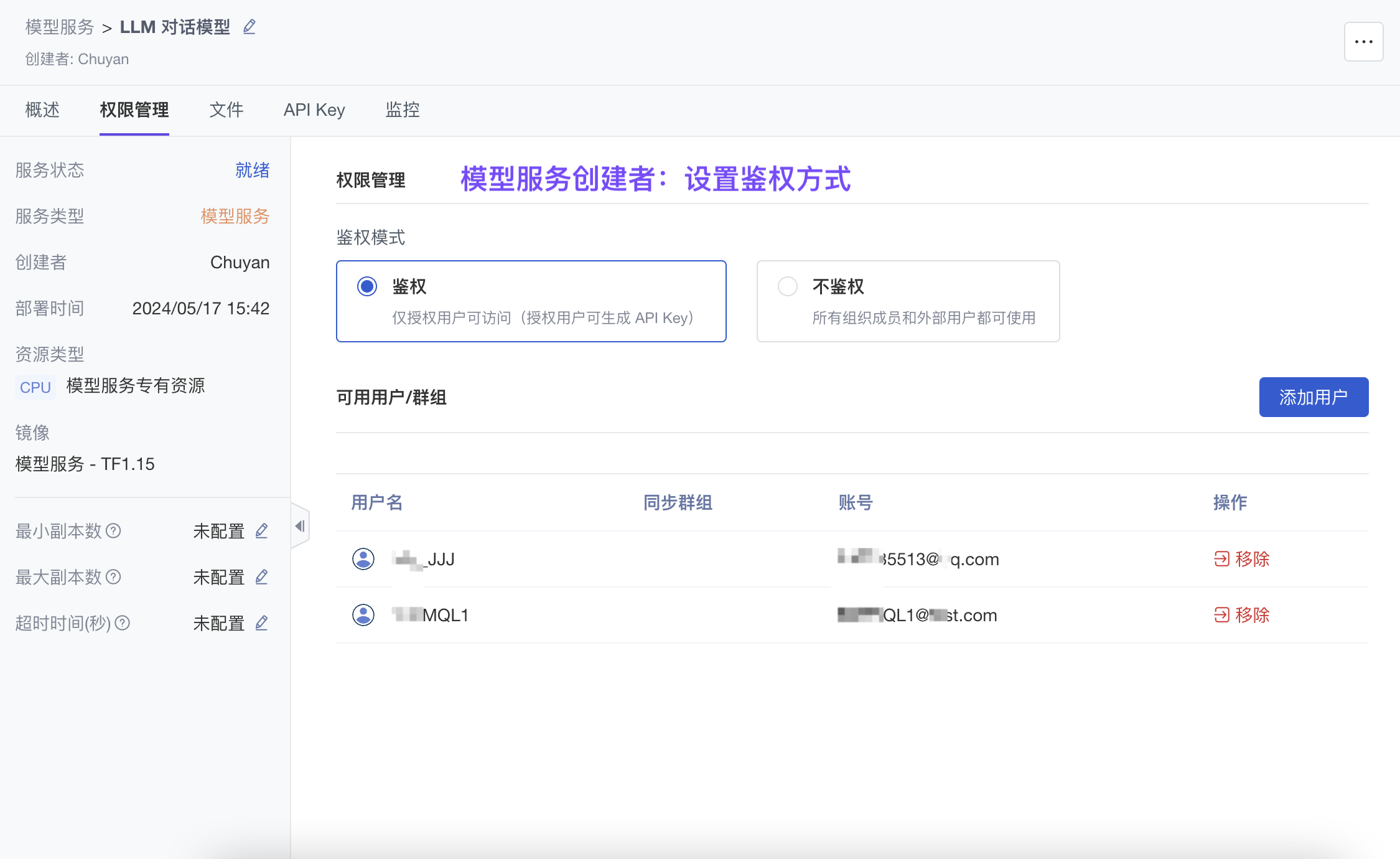Click the avatar icon of user MQL1
Image resolution: width=1400 pixels, height=859 pixels.
click(x=363, y=615)
